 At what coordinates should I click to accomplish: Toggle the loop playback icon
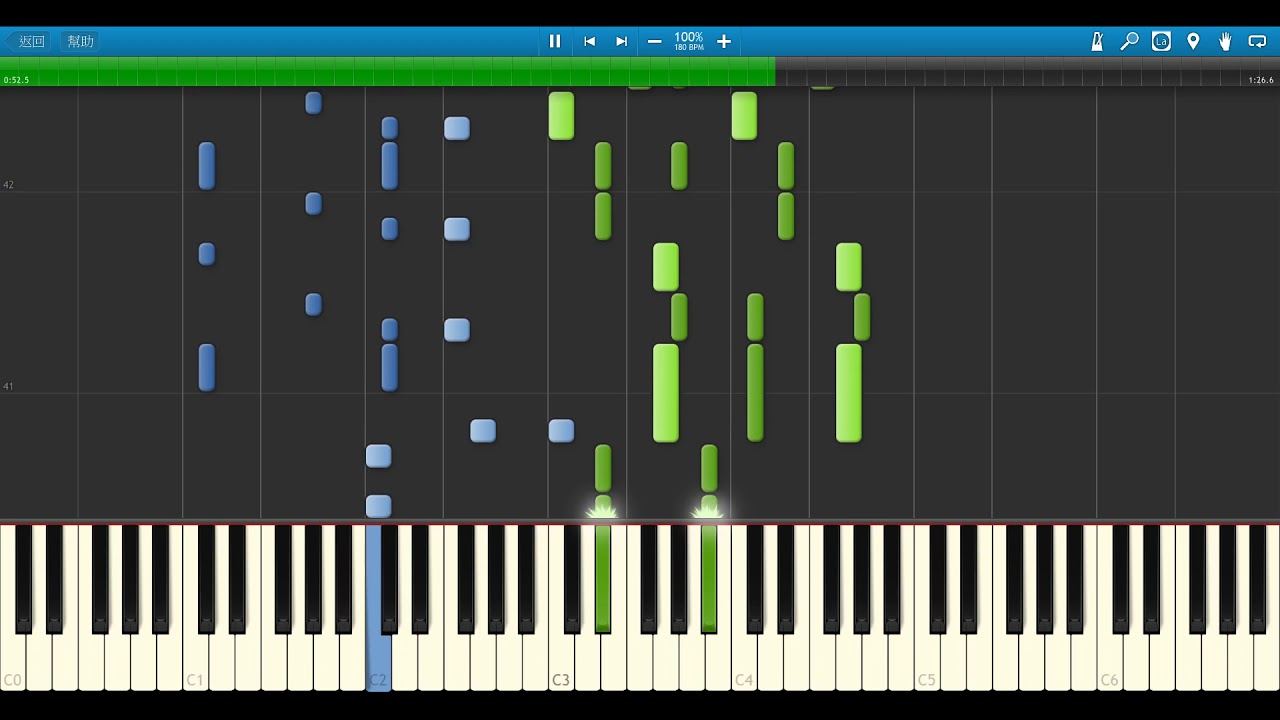coord(1257,41)
